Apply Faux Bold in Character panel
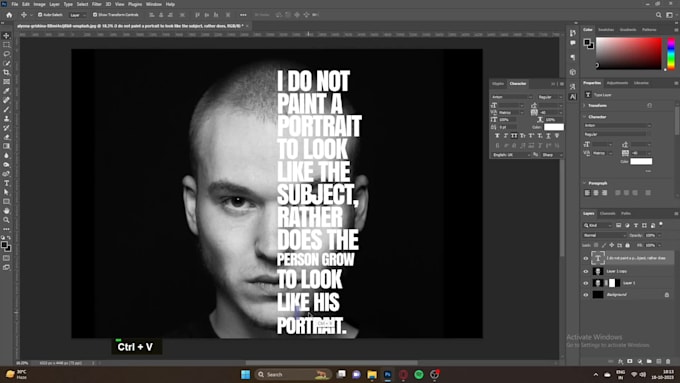Image resolution: width=680 pixels, height=383 pixels. (x=497, y=136)
